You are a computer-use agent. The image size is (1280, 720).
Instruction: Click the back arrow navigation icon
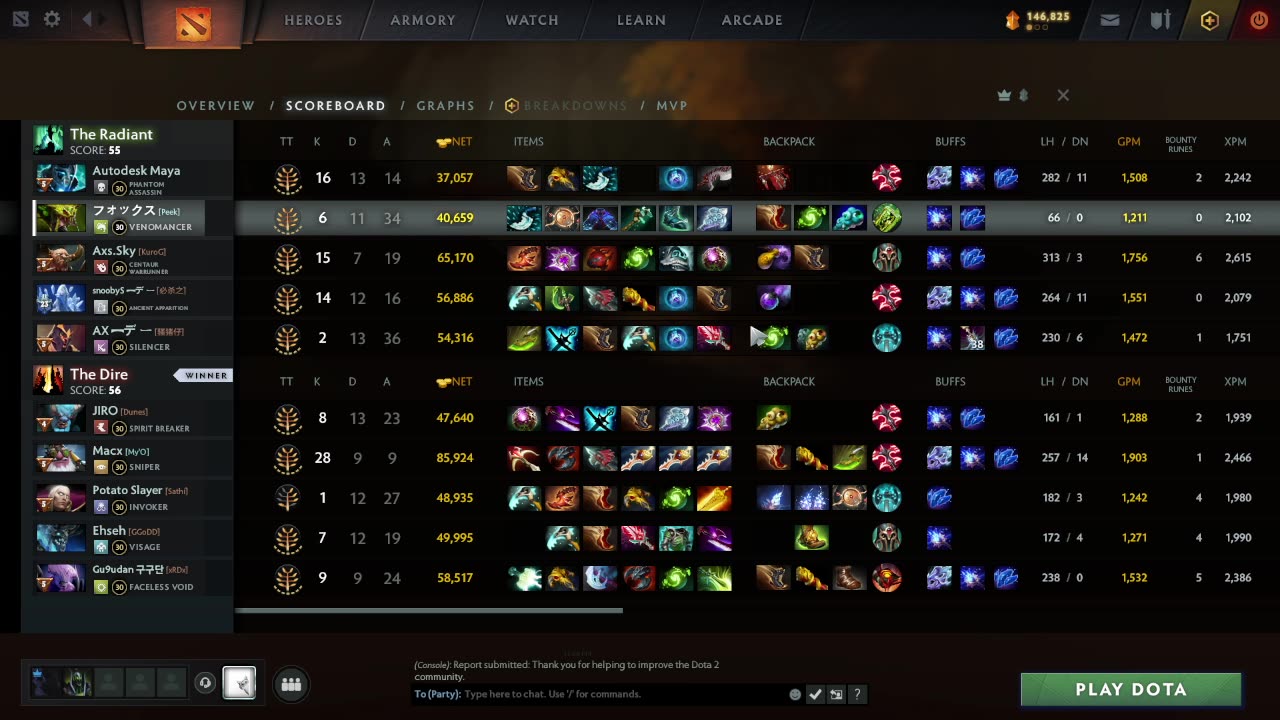pos(87,19)
